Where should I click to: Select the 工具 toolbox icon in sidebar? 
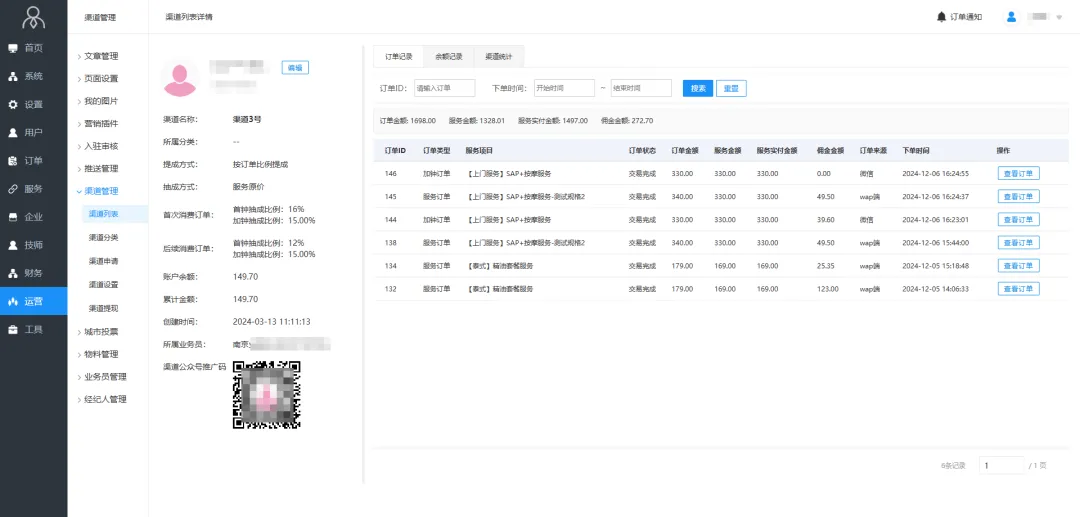[13, 329]
